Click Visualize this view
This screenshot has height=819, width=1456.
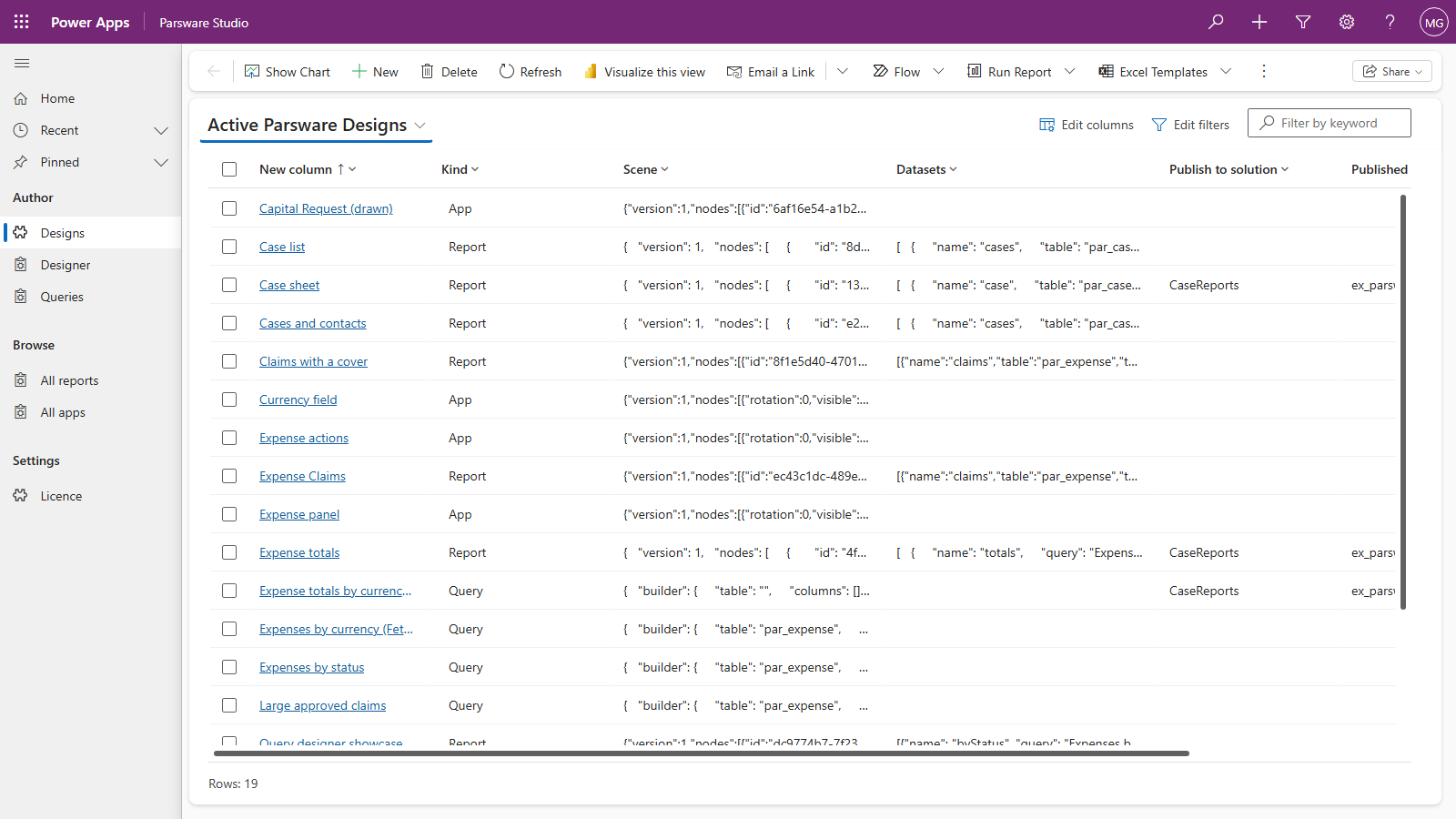(645, 72)
